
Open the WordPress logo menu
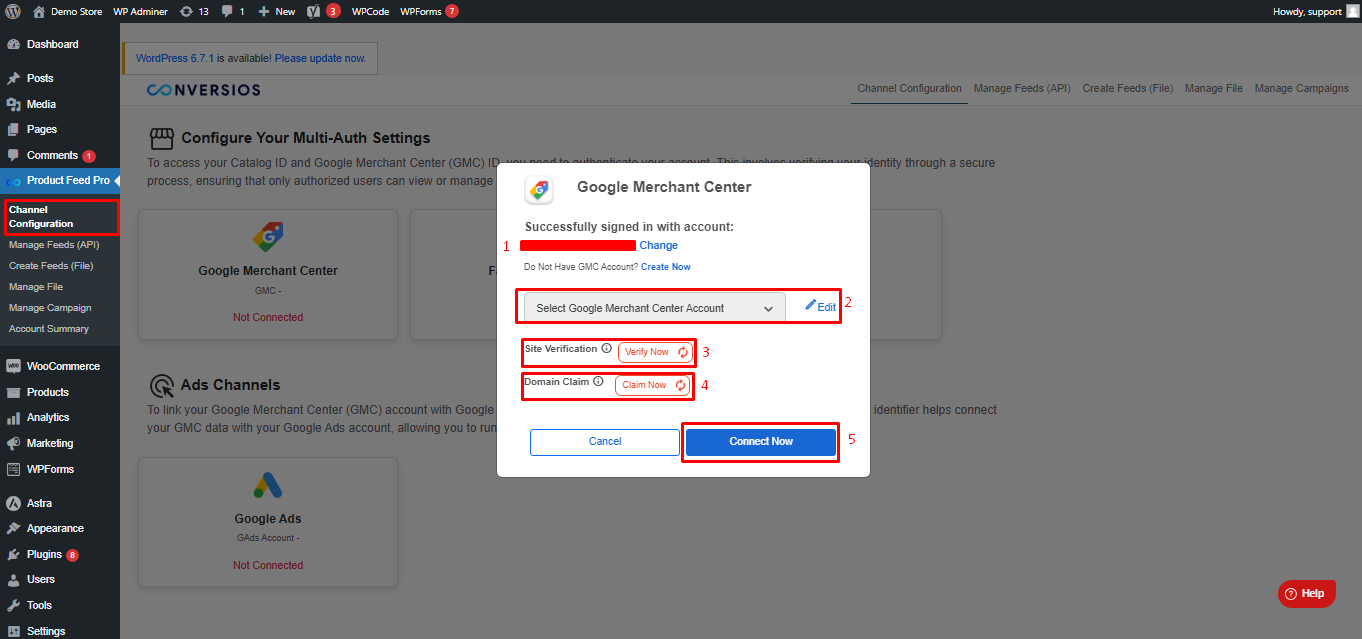(x=13, y=11)
